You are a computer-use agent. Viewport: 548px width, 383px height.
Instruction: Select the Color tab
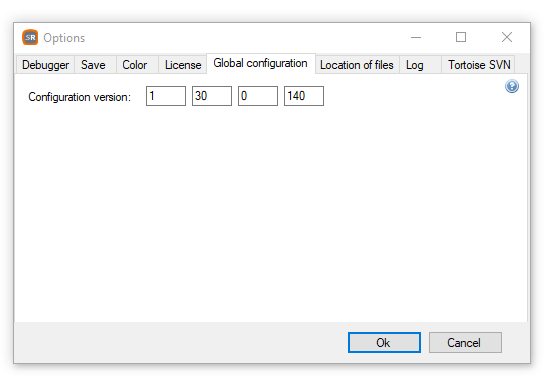[137, 65]
